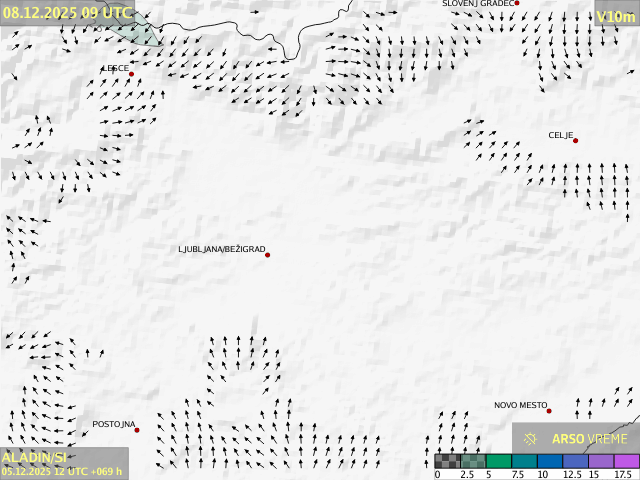Click the 08.12.2025 09 UTC timestamp
640x480 pixels.
(x=66, y=12)
